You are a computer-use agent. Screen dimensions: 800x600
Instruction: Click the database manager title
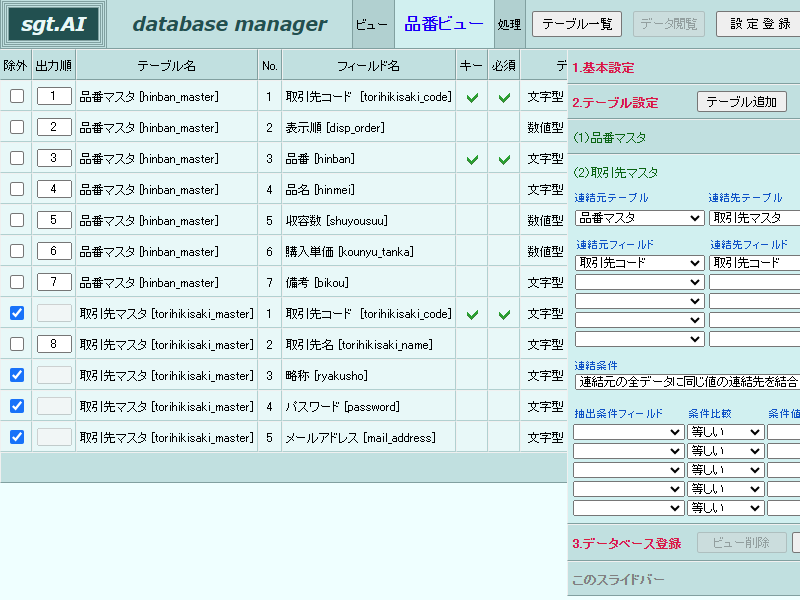click(230, 24)
